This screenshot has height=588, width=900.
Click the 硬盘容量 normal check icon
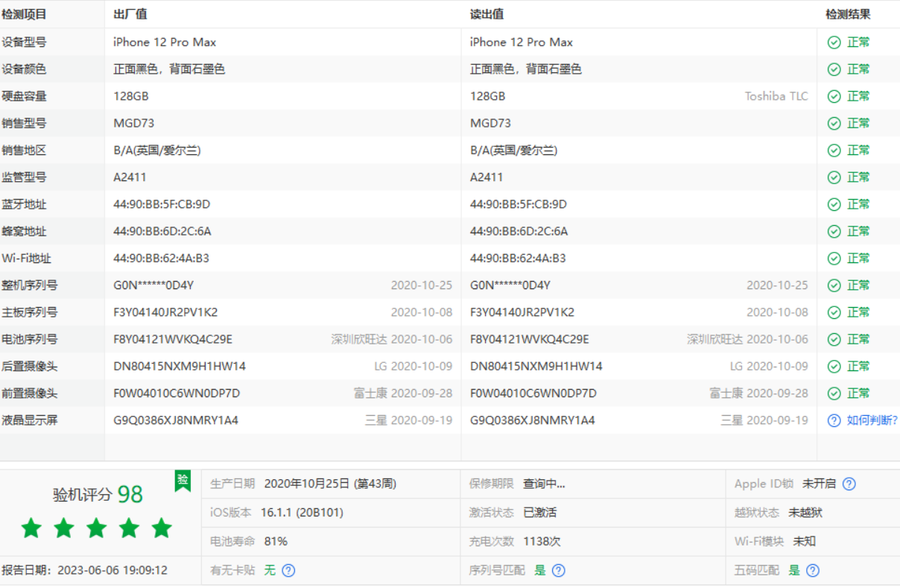[834, 96]
